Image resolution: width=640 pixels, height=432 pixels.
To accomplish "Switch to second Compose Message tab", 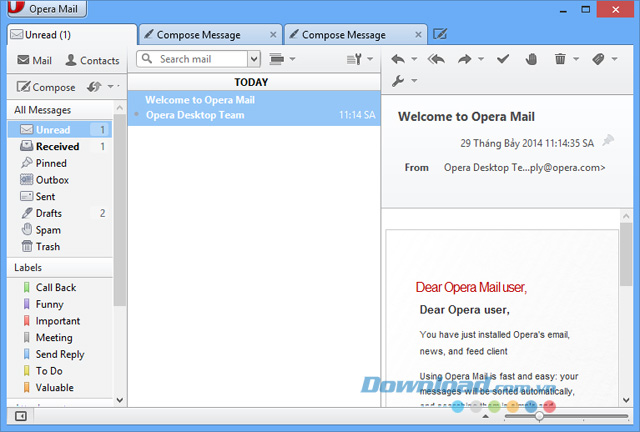I will [x=356, y=35].
